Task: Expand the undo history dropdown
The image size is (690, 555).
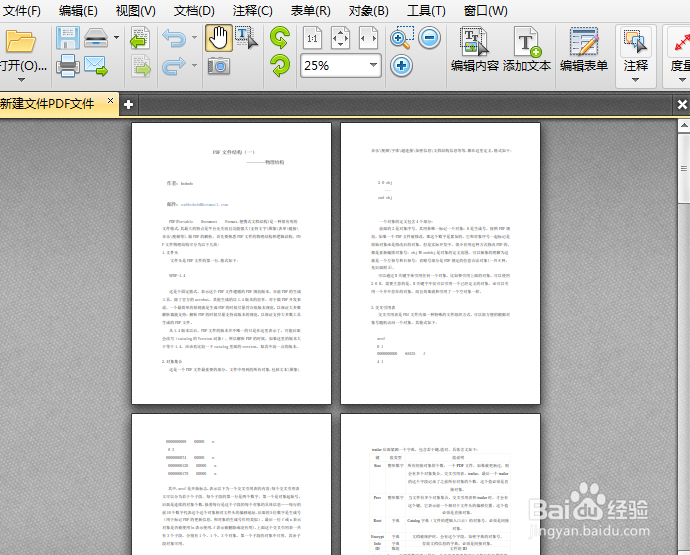Action: [195, 38]
